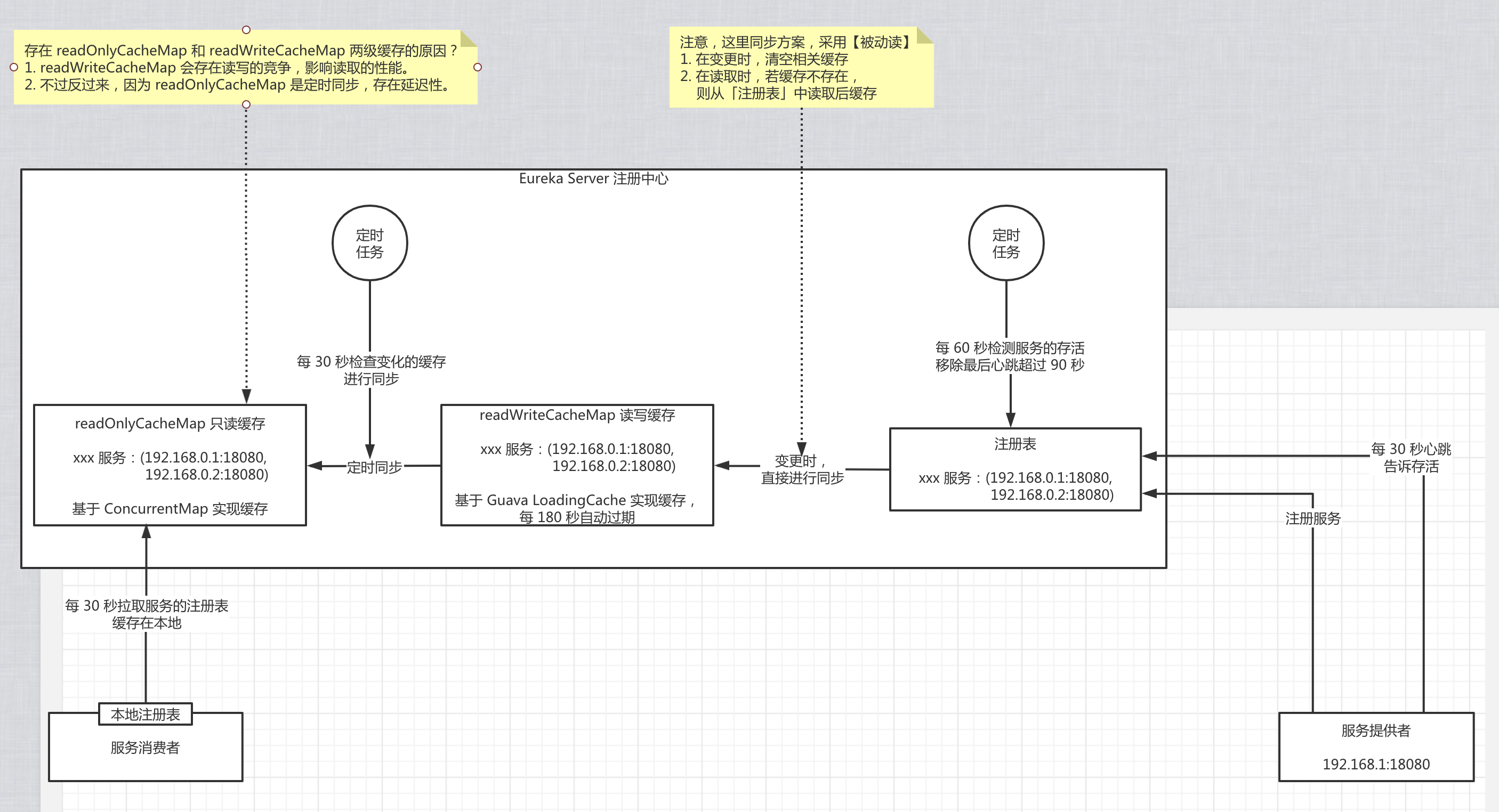Screen dimensions: 1499x812
Task: Select the right 定时任务 circle above 每 60 秒检测
Action: pos(1005,243)
